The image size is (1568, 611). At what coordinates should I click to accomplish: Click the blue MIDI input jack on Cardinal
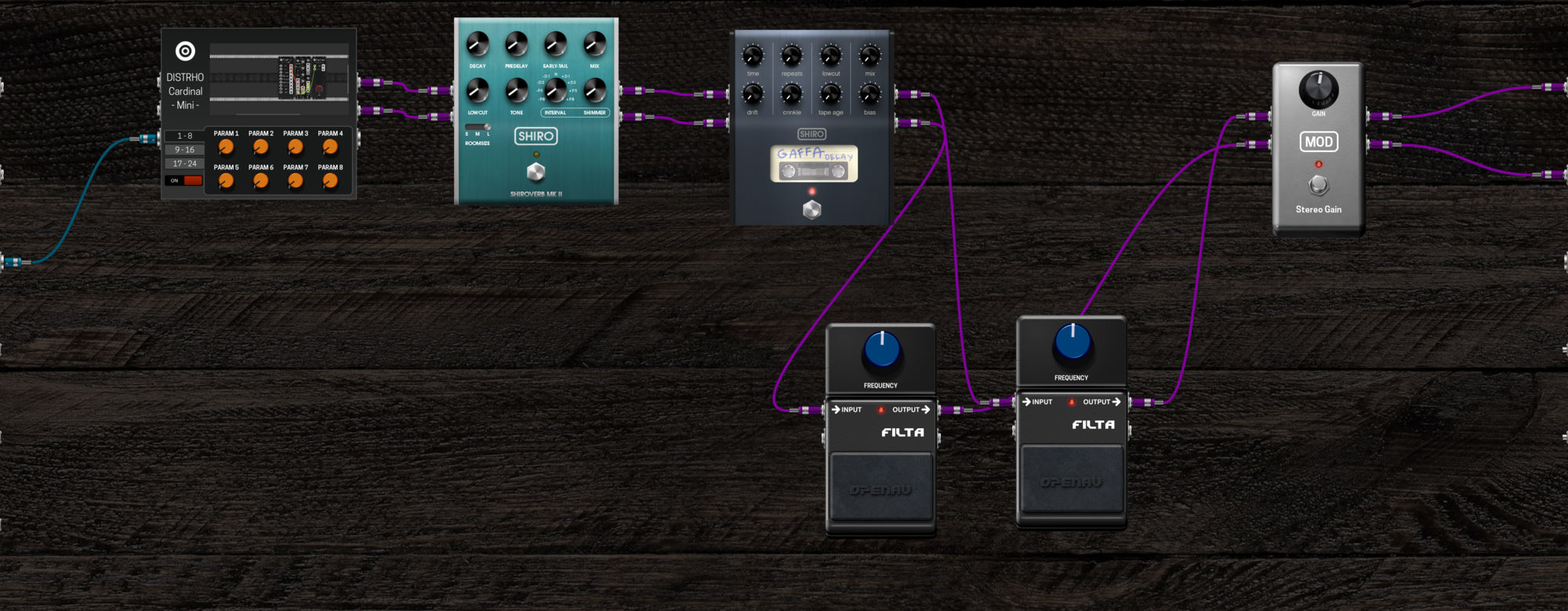(149, 139)
